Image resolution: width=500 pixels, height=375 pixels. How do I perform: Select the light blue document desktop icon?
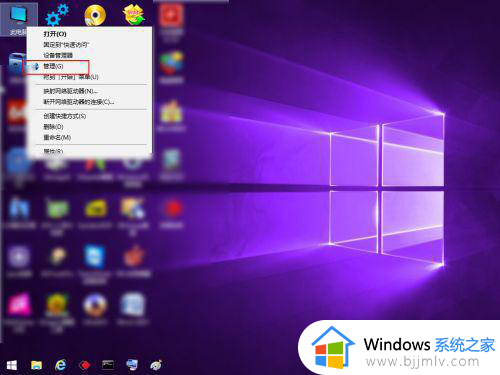tap(133, 304)
